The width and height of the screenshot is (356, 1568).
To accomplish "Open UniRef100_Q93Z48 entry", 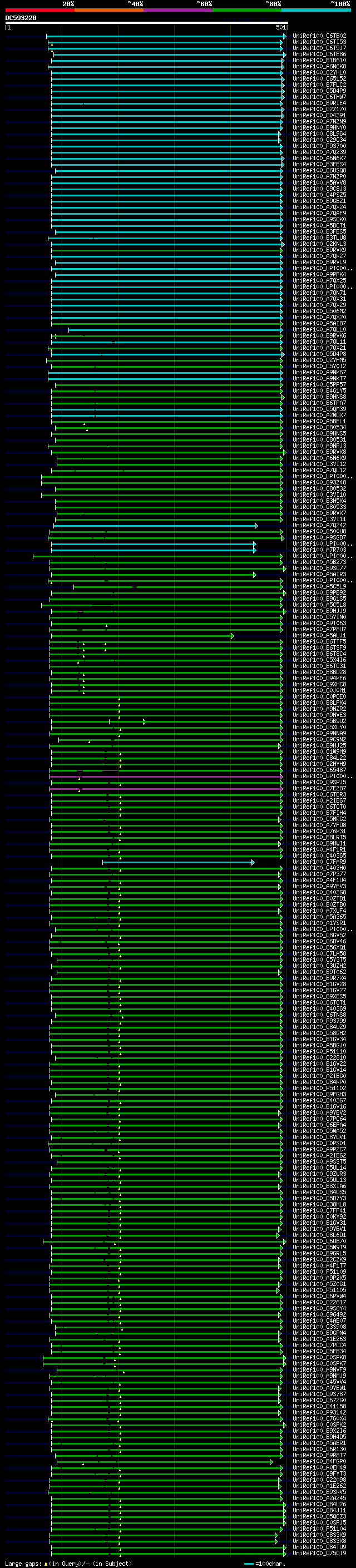I will pyautogui.click(x=319, y=482).
